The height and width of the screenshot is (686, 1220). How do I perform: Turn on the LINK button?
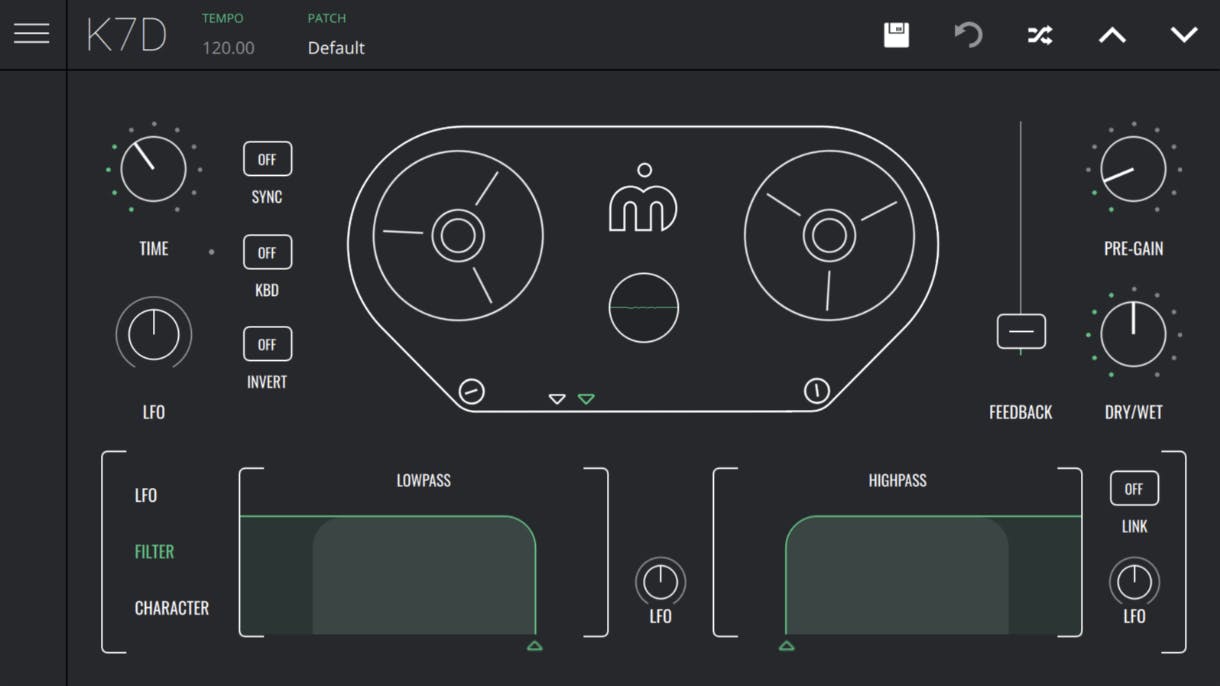[1133, 488]
